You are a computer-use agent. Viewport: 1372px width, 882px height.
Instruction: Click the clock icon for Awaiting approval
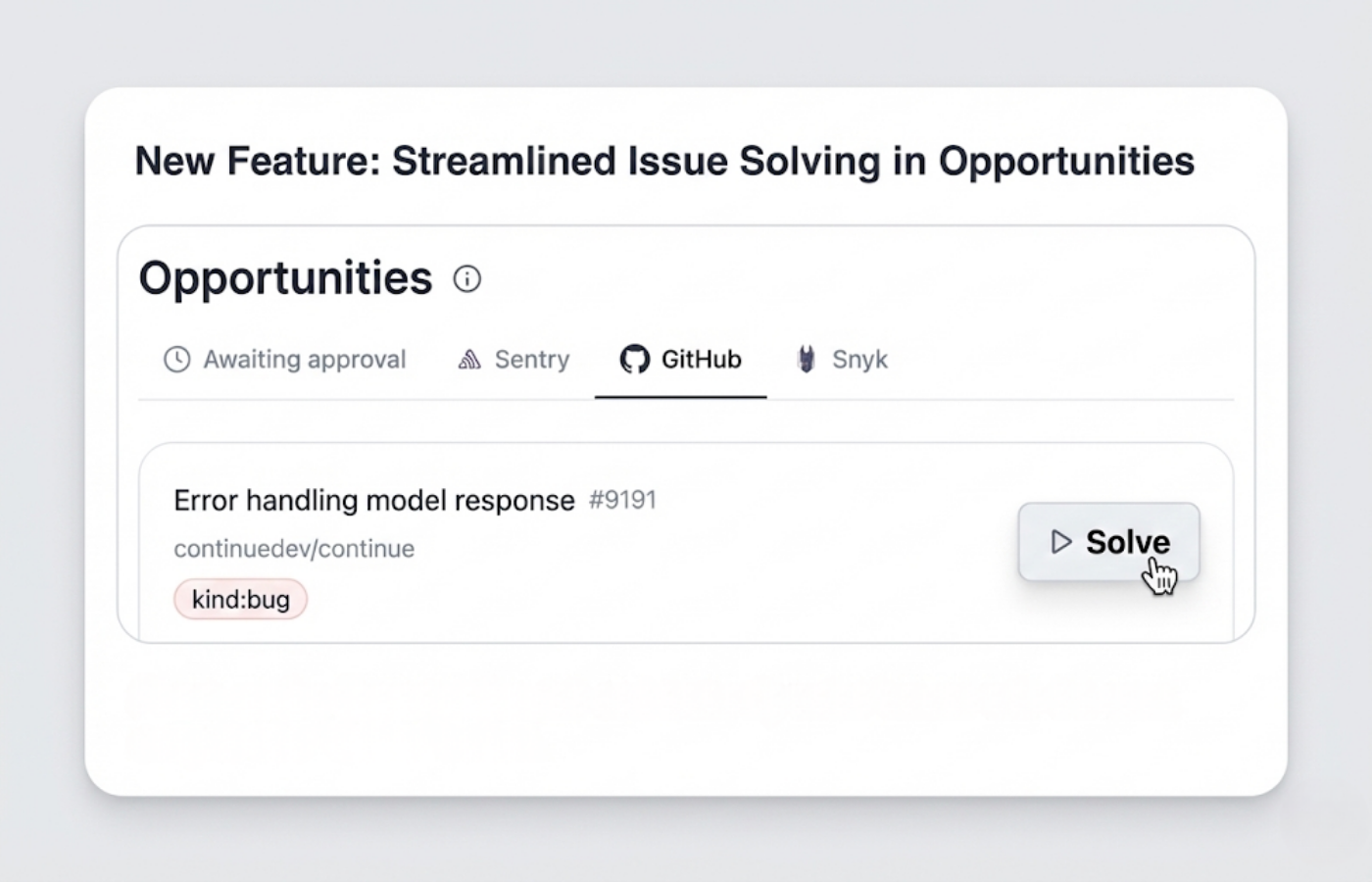coord(176,360)
